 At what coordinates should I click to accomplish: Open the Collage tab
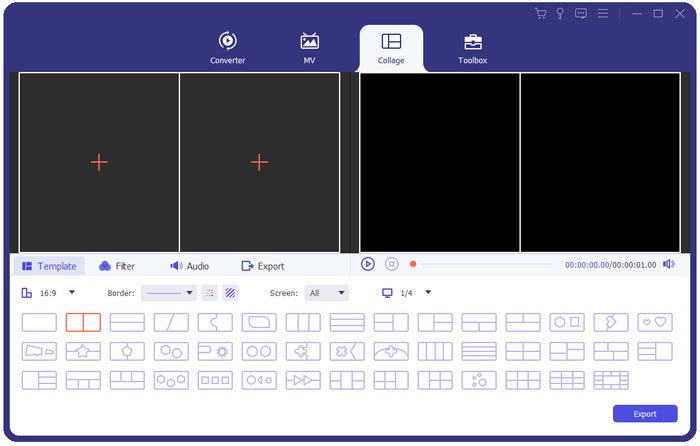tap(391, 48)
